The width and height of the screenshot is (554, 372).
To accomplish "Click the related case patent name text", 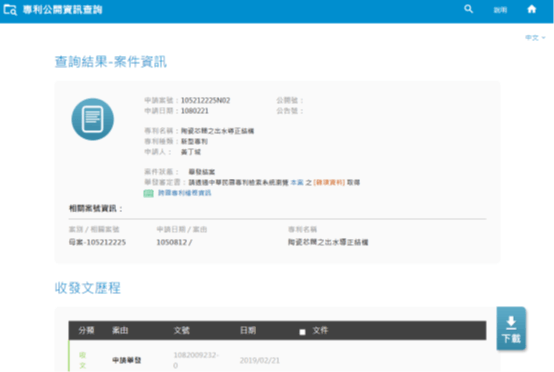I will pyautogui.click(x=328, y=242).
